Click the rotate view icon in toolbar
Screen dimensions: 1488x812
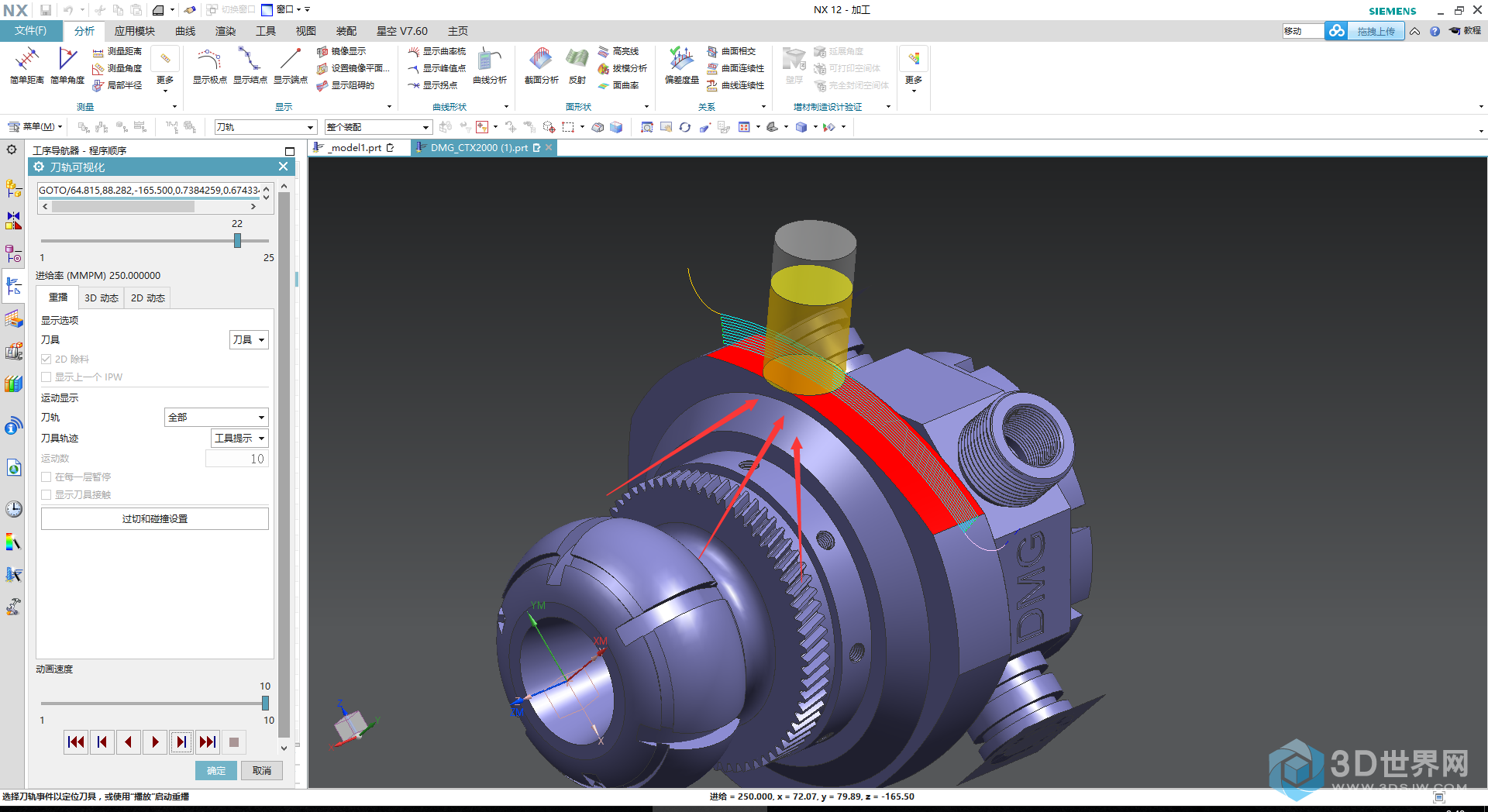click(x=685, y=127)
